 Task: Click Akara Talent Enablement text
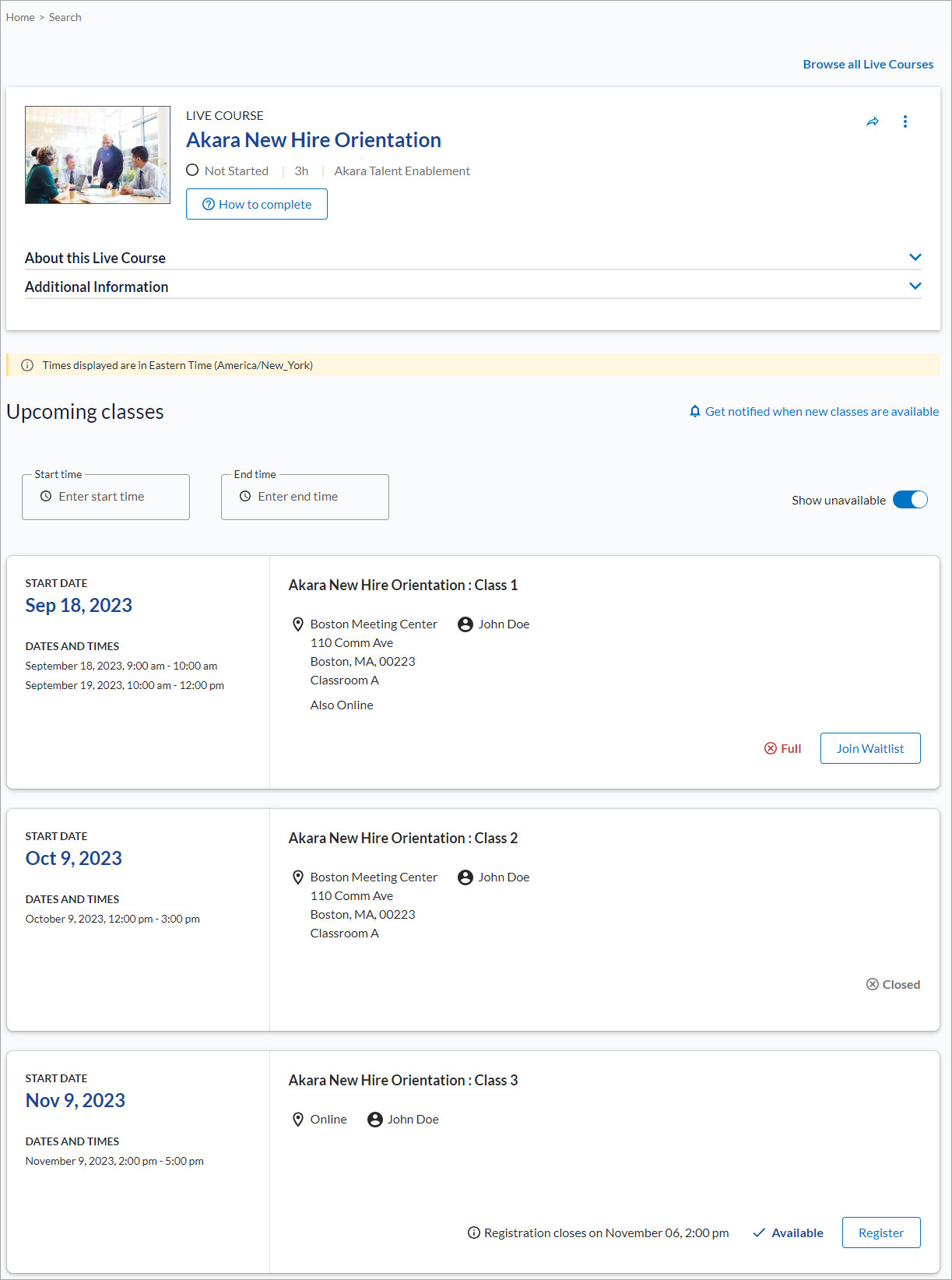click(x=402, y=171)
